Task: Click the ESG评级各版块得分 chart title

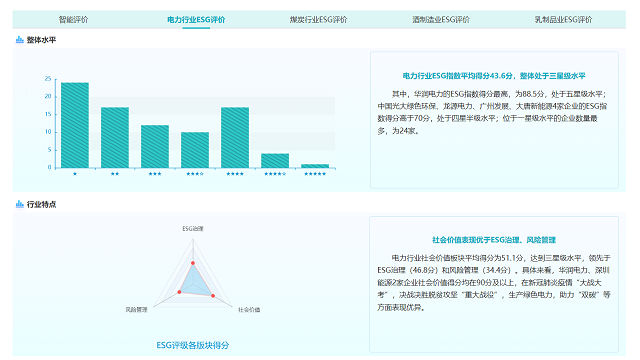Action: coord(193,345)
